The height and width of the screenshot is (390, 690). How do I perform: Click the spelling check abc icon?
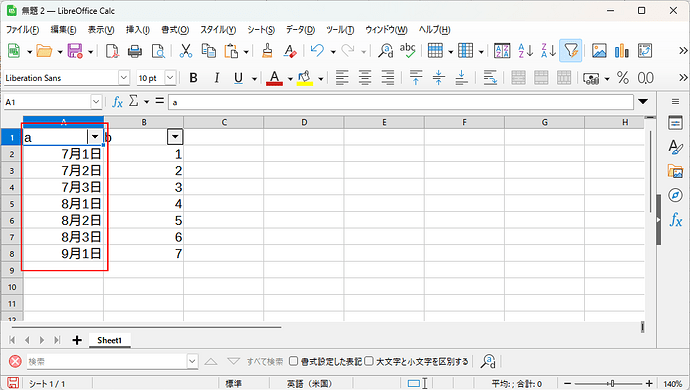pos(407,51)
